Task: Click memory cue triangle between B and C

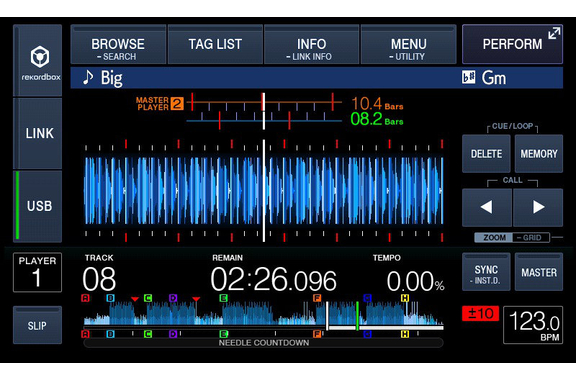Action: pyautogui.click(x=135, y=299)
